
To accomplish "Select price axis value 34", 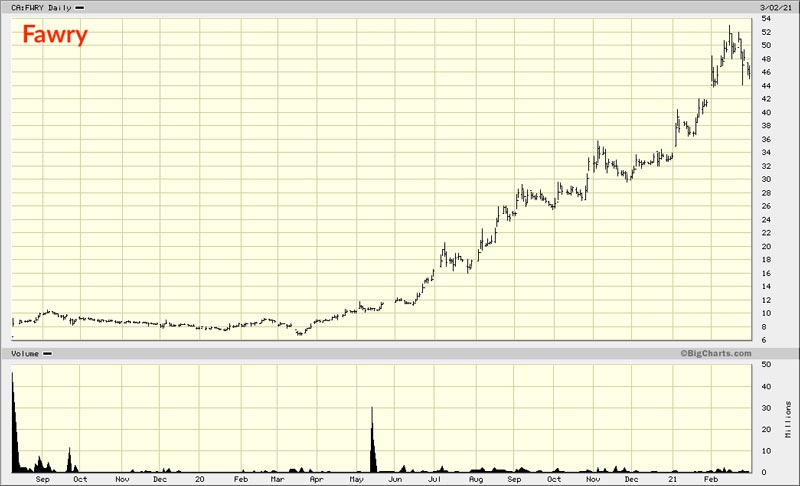I will click(x=766, y=152).
